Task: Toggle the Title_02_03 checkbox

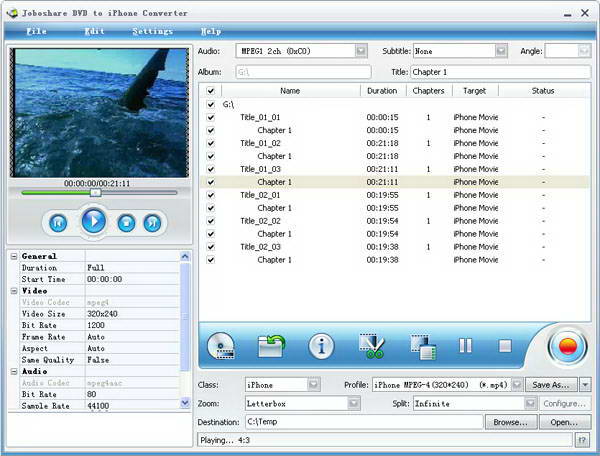Action: (210, 247)
